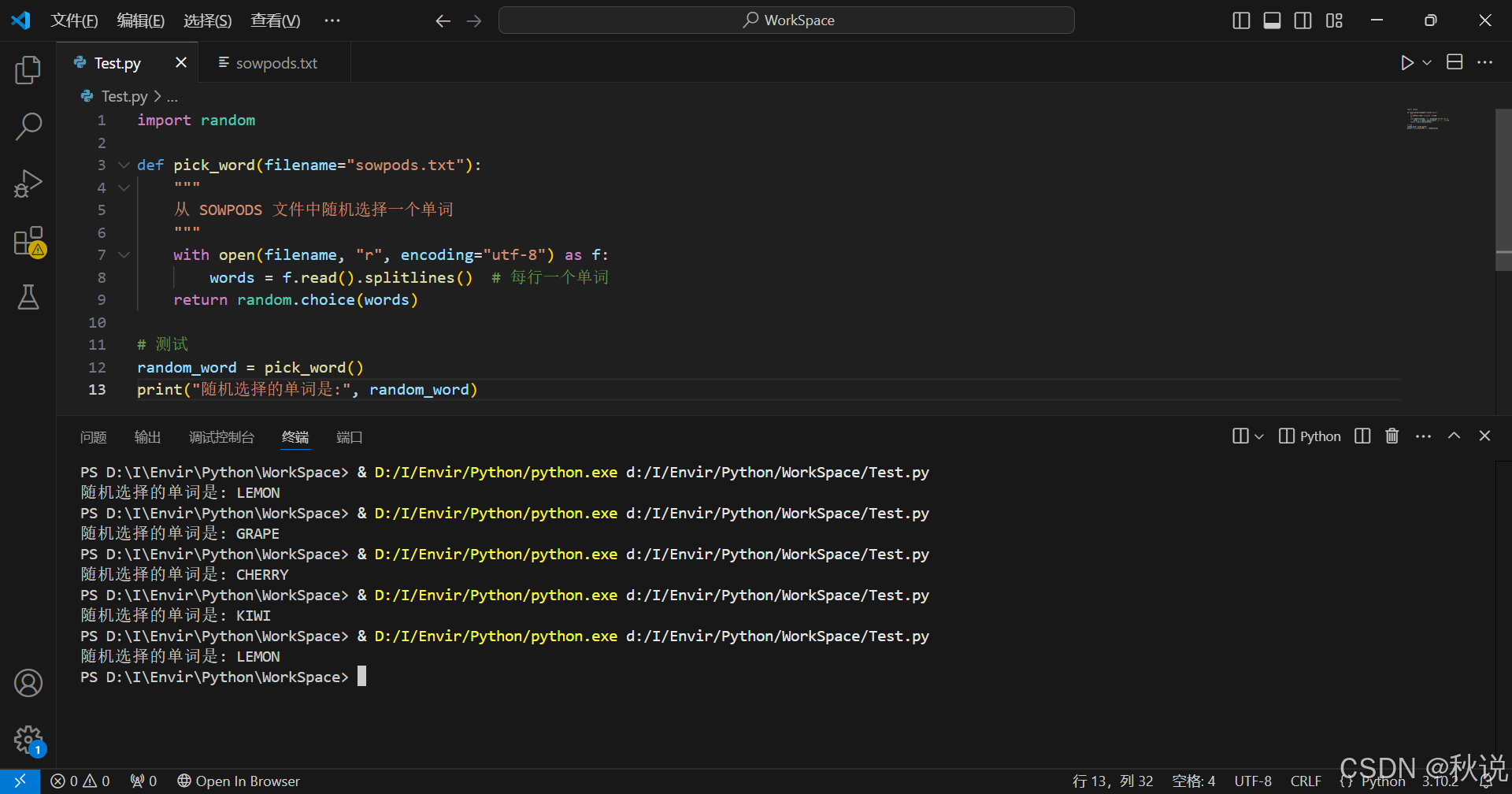Click the terminal output GRAPE

258,534
